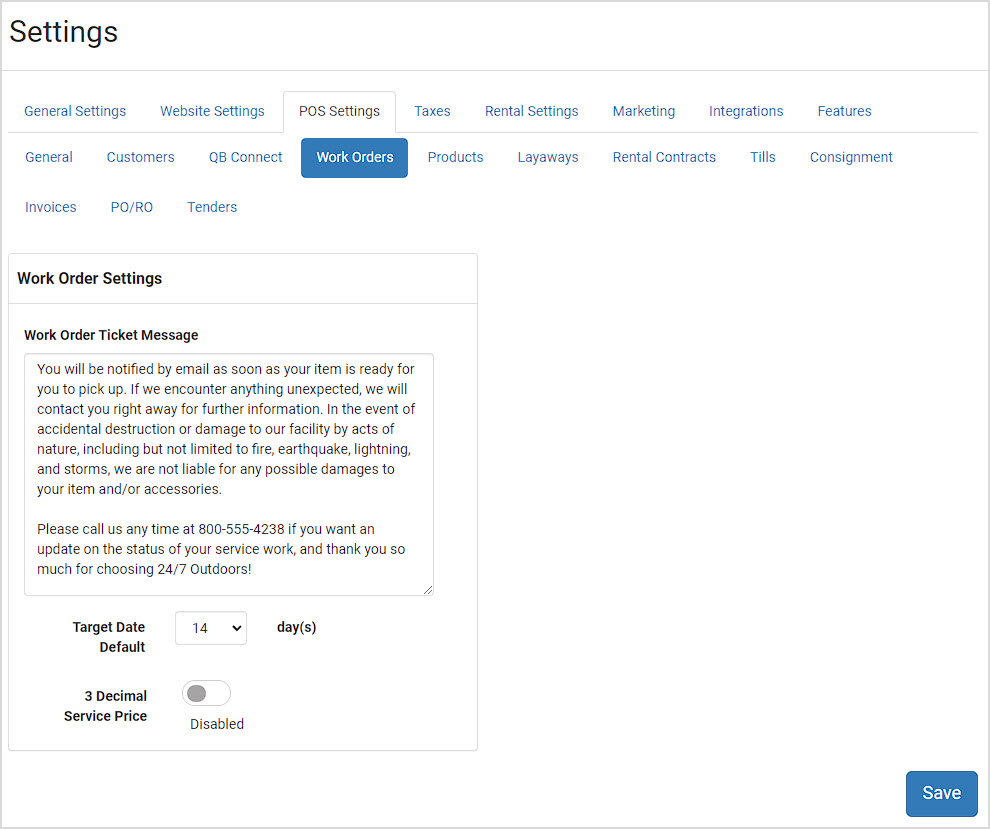Go to the Rental Settings tab

coord(532,111)
